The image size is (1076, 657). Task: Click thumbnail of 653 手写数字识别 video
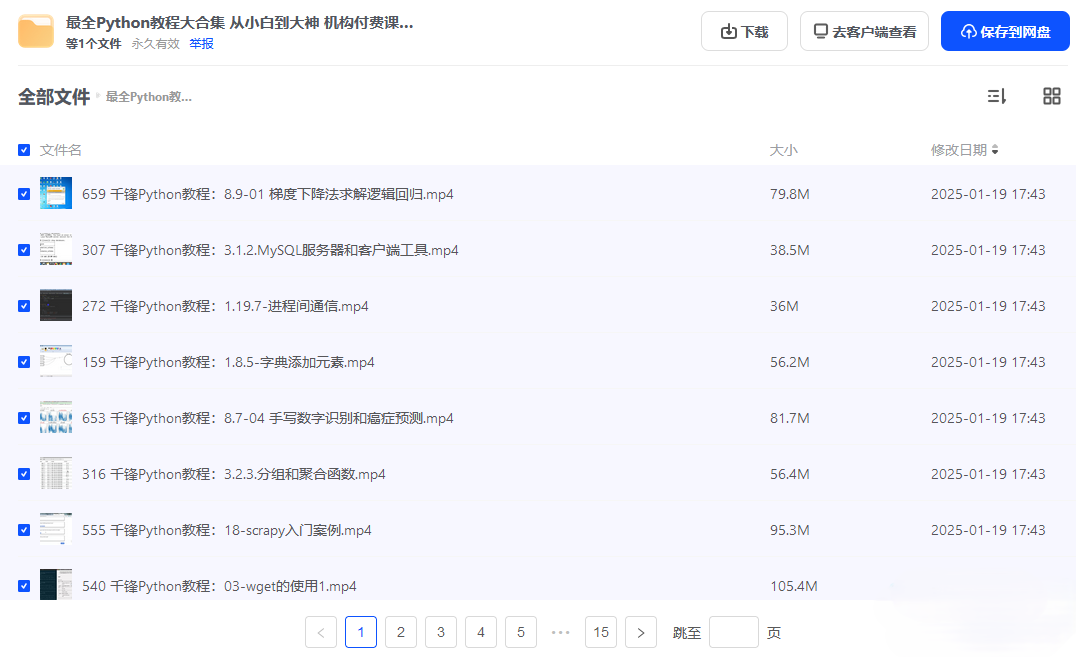(56, 417)
